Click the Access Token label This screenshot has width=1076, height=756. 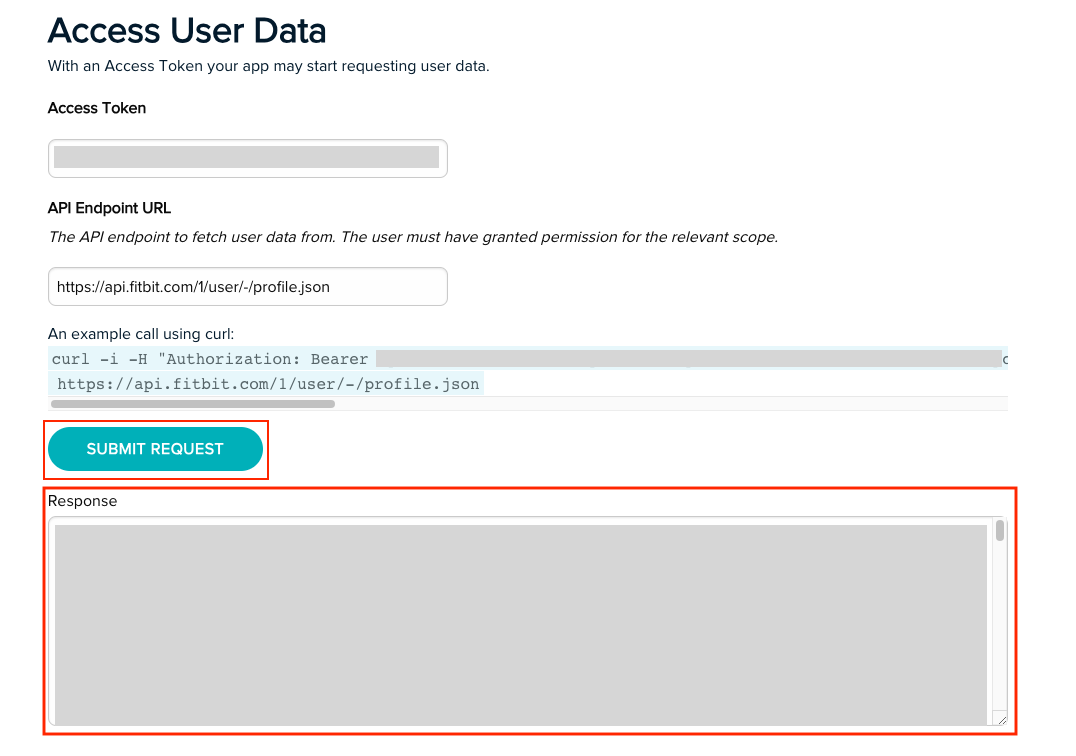point(96,108)
